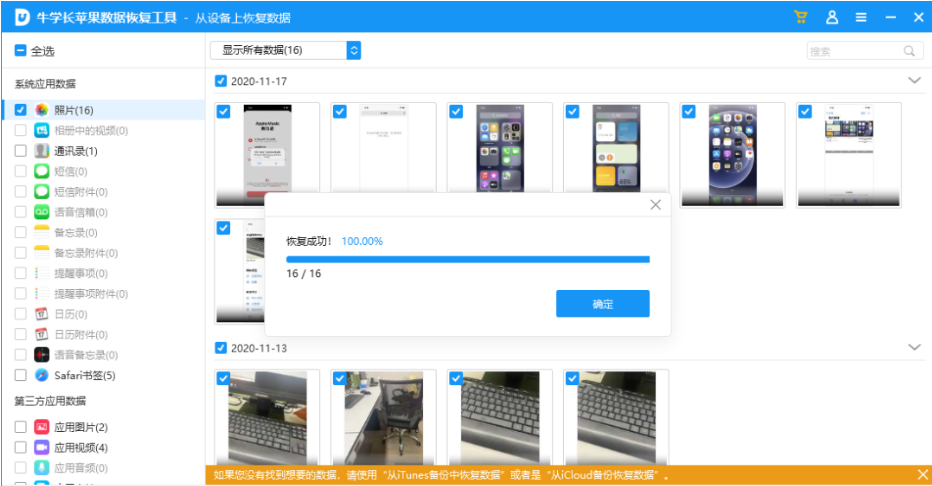This screenshot has height=486, width=932.
Task: Click the app logo in title bar
Action: click(x=22, y=17)
